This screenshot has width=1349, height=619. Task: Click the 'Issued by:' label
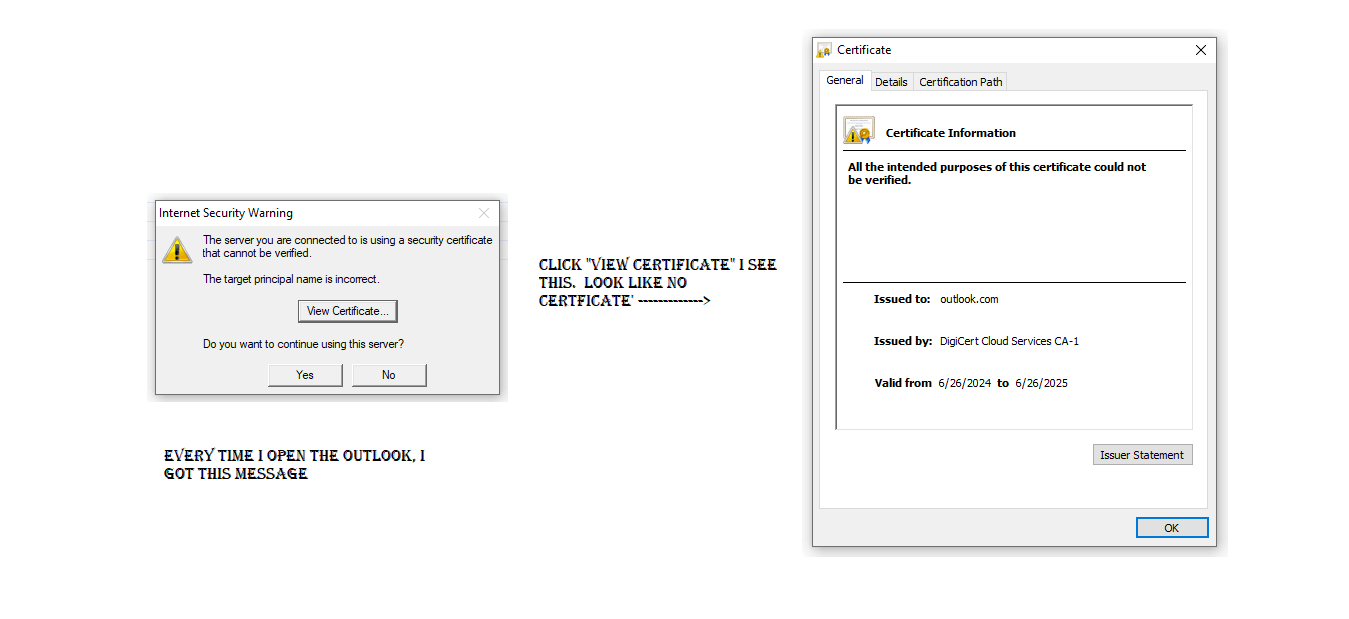coord(903,341)
